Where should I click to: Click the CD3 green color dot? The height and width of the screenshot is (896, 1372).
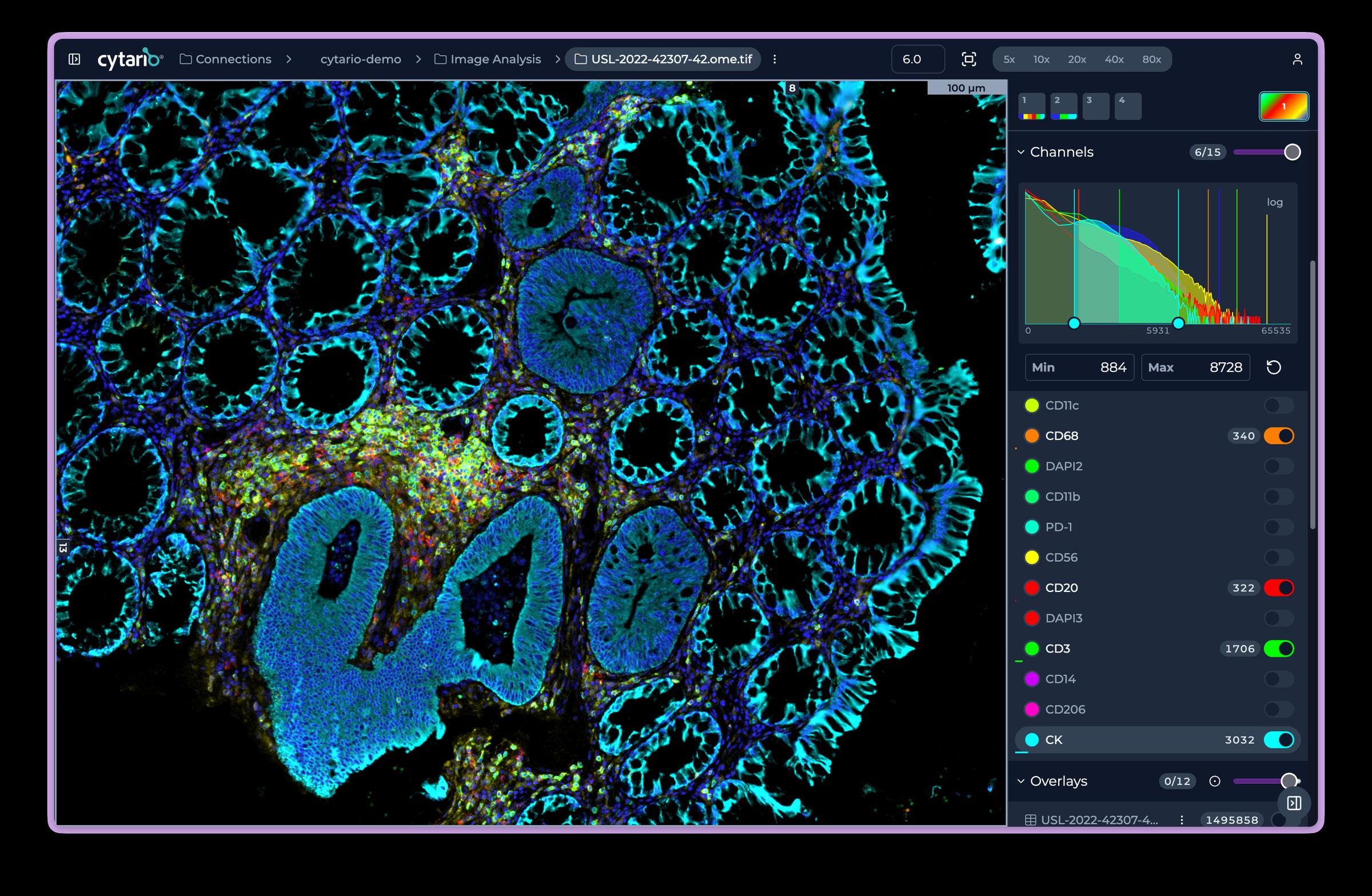point(1032,649)
